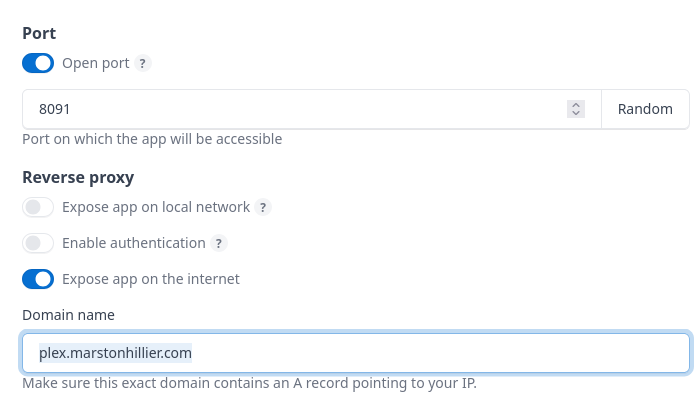This screenshot has width=697, height=400.
Task: Click the "Port" section heading
Action: 38,33
